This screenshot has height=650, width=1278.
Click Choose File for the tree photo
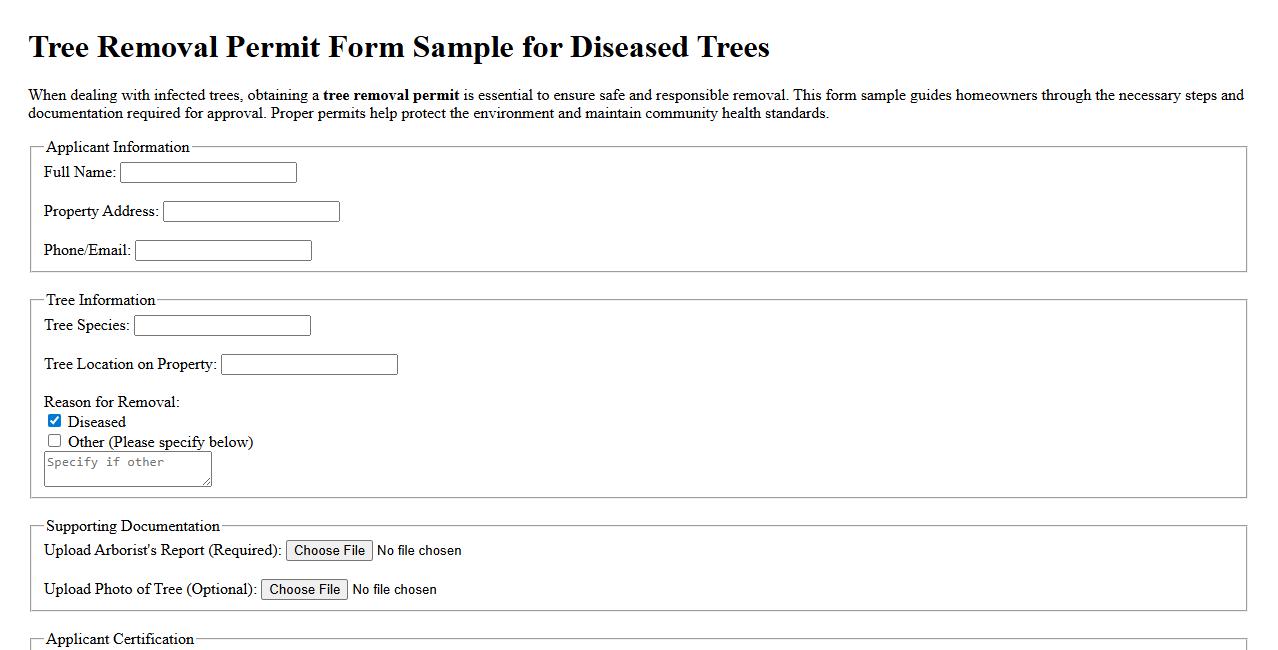tap(304, 589)
